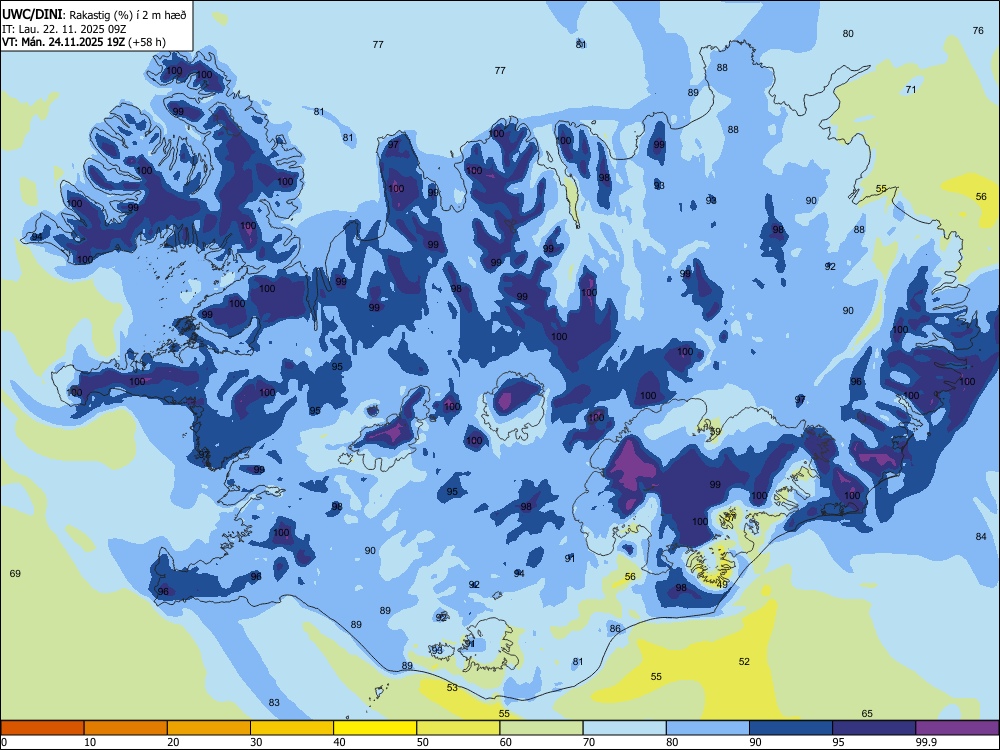Click the VT: Mán. 24.11.2025 19Z line
The height and width of the screenshot is (750, 1000).
tap(84, 42)
